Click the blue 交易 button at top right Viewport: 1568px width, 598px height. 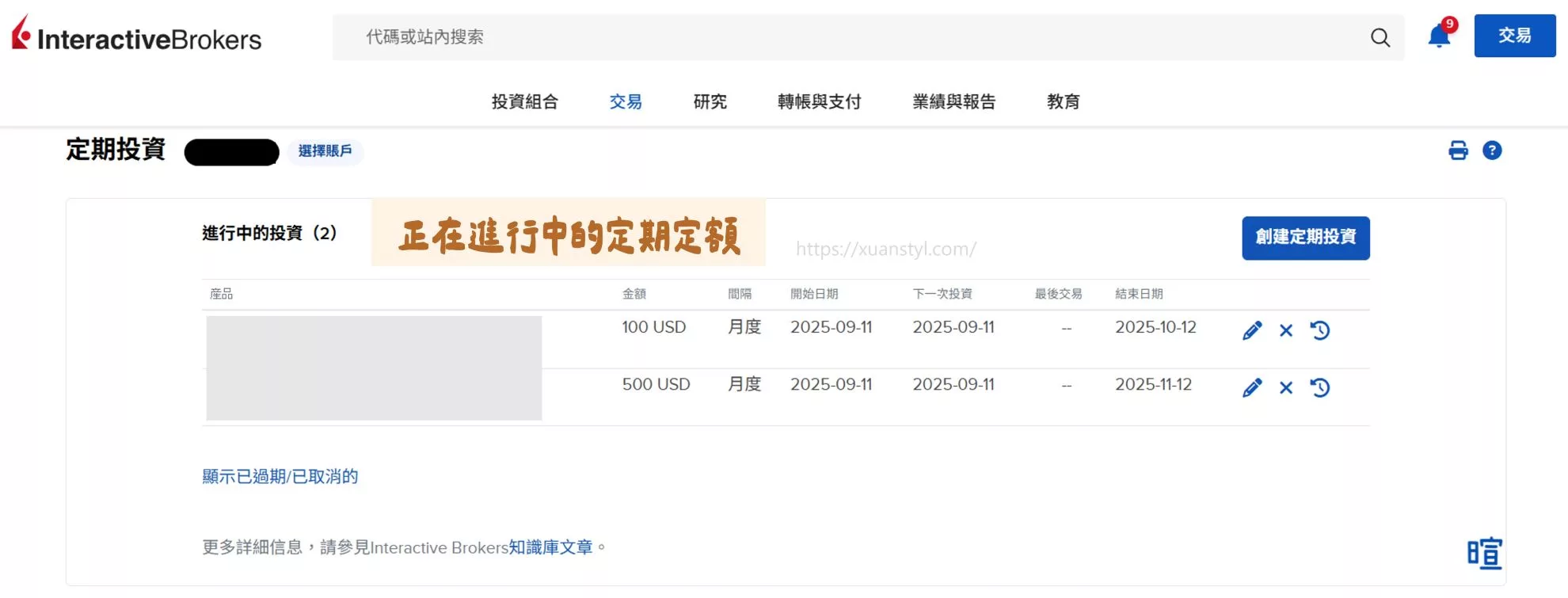(1515, 36)
